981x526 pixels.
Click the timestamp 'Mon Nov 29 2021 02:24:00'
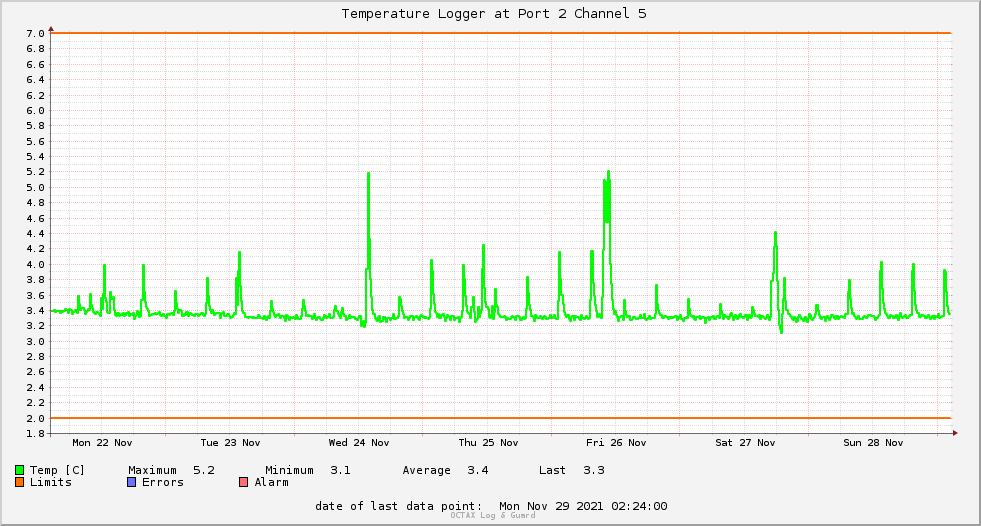pyautogui.click(x=583, y=506)
